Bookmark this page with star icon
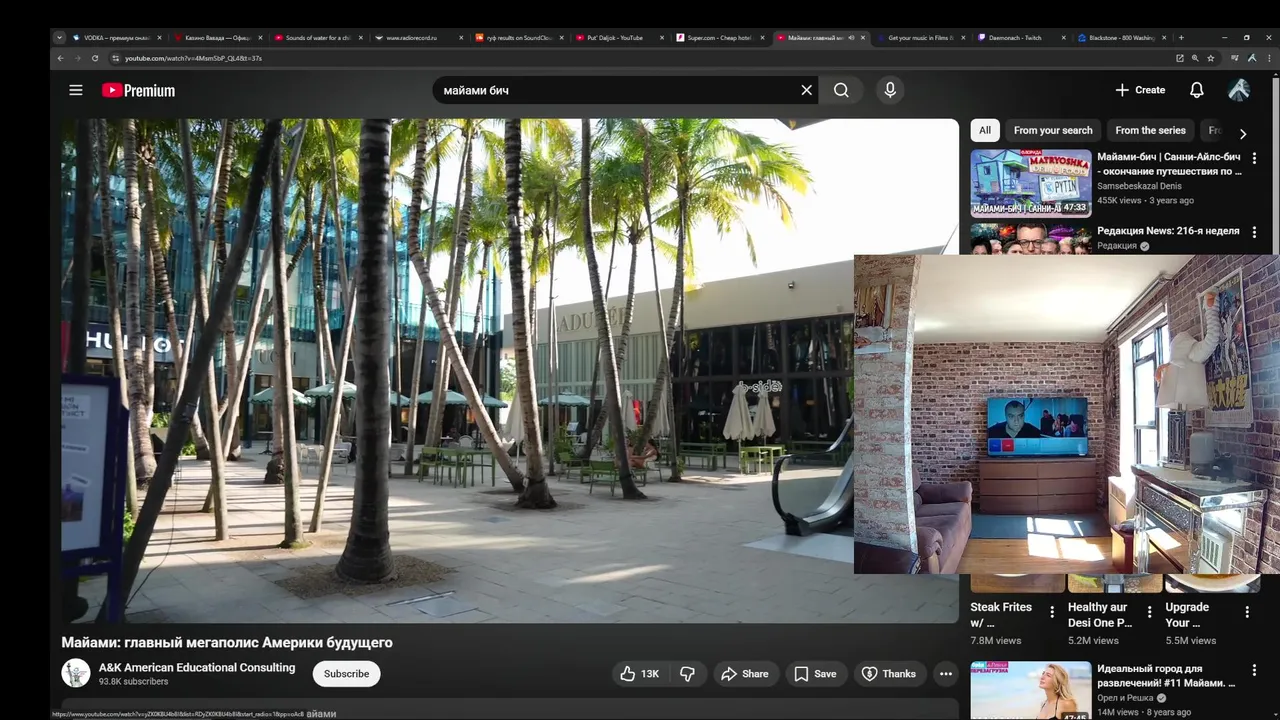 click(1210, 58)
